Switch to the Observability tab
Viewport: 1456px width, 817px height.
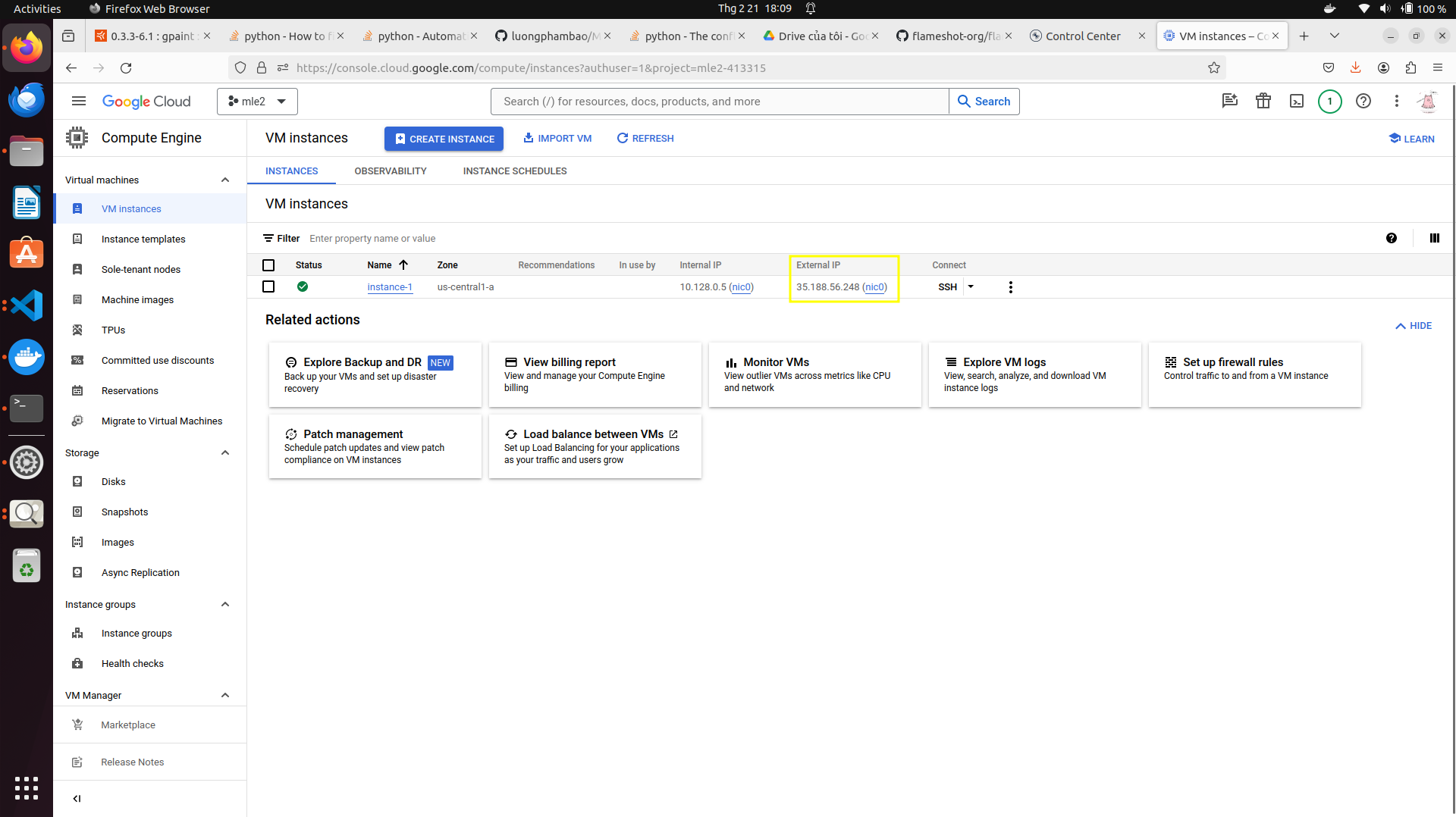391,171
